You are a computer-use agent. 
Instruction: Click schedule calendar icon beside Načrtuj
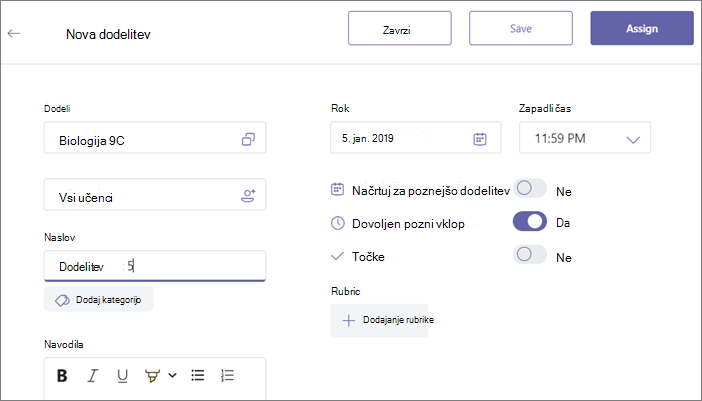pyautogui.click(x=337, y=189)
